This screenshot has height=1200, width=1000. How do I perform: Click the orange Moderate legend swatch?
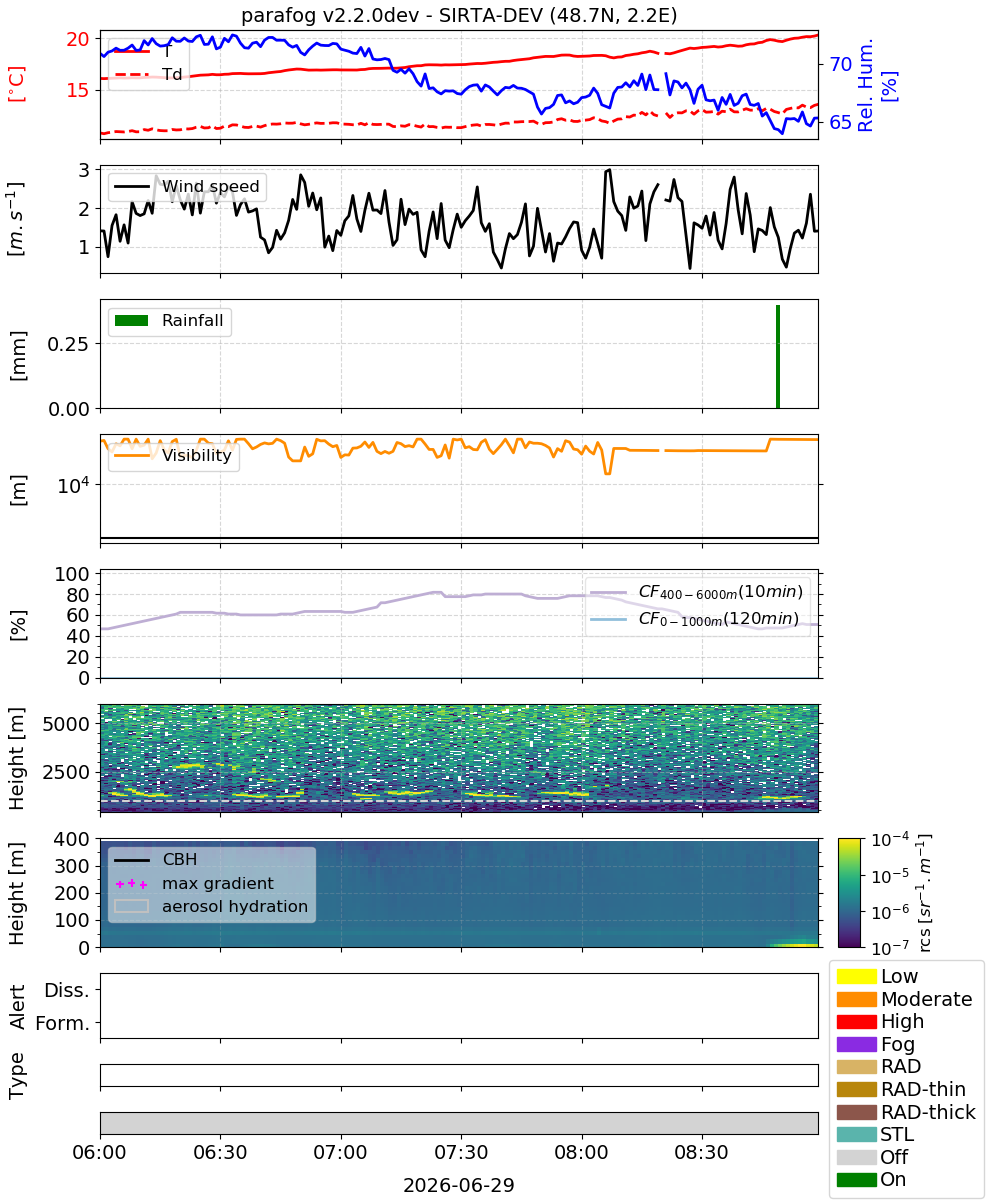856,999
